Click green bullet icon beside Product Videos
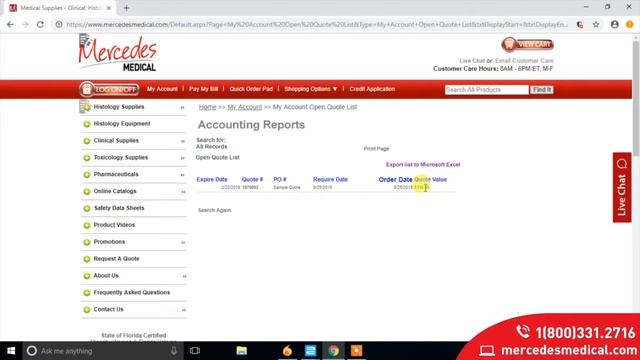The width and height of the screenshot is (640, 360). [x=87, y=225]
